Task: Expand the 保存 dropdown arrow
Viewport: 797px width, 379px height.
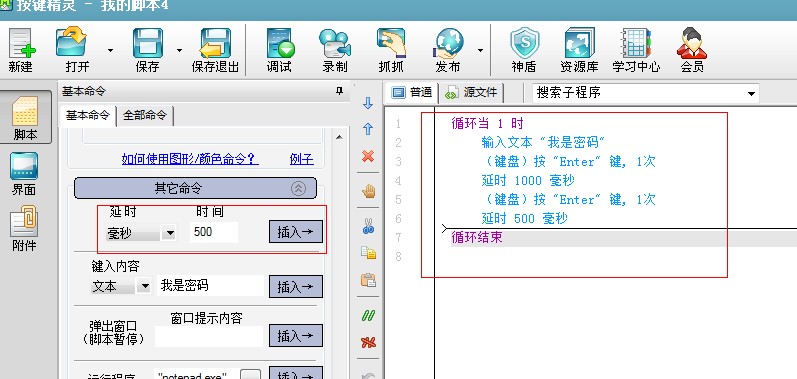Action: tap(179, 51)
